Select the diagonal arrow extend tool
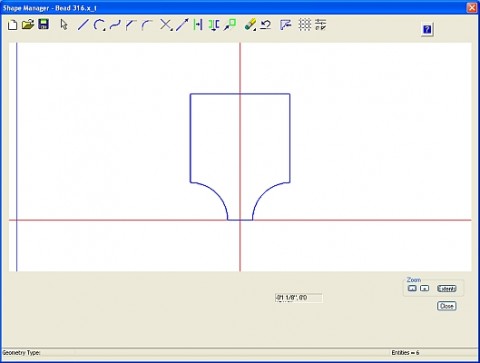Image resolution: width=480 pixels, height=363 pixels. click(x=182, y=25)
